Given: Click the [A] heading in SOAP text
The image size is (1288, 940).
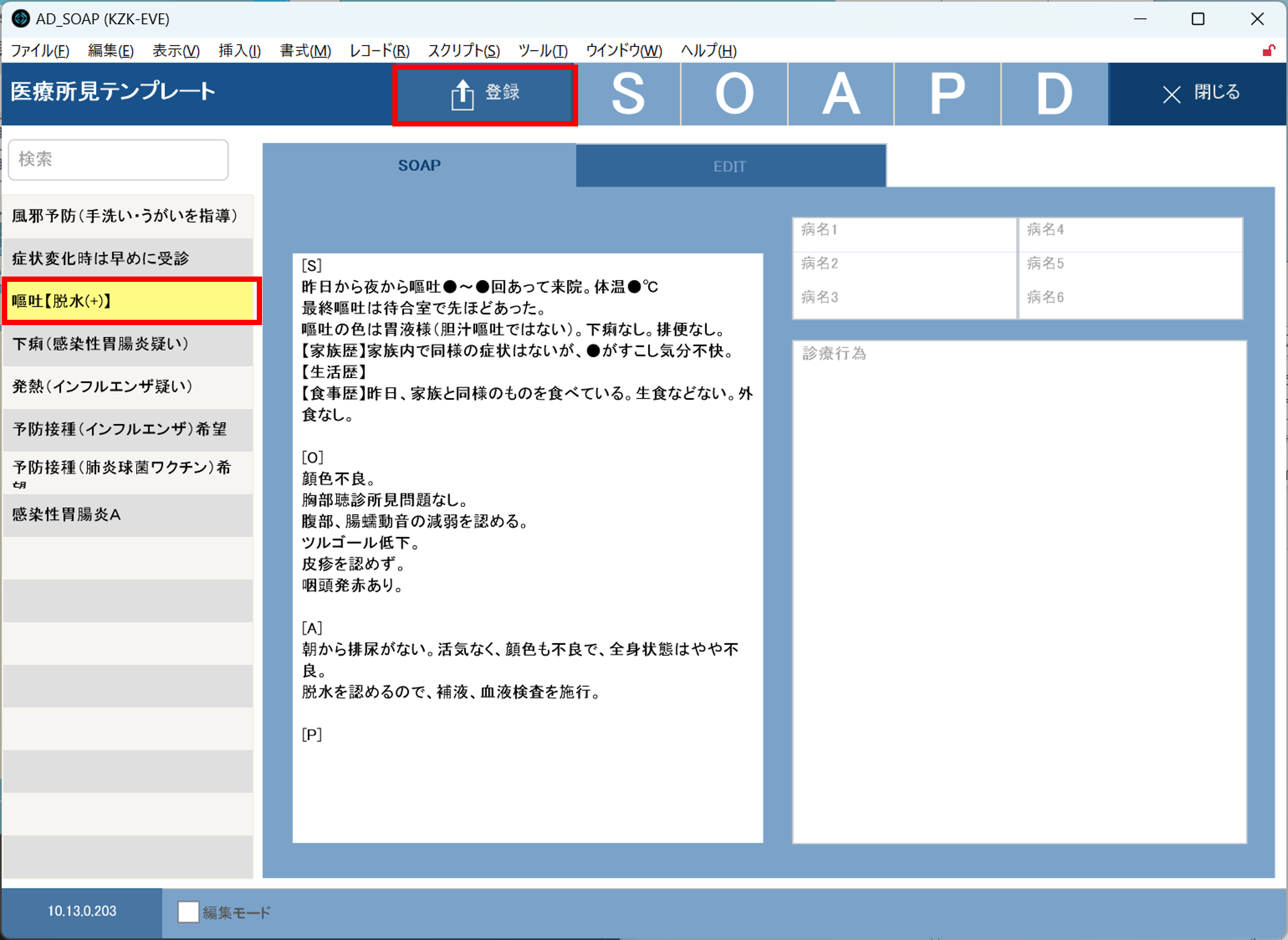Looking at the screenshot, I should tap(312, 628).
